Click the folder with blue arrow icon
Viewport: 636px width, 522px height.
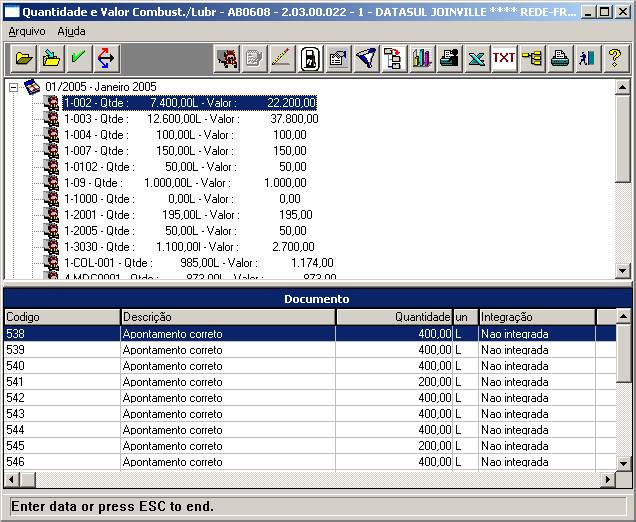click(x=52, y=58)
